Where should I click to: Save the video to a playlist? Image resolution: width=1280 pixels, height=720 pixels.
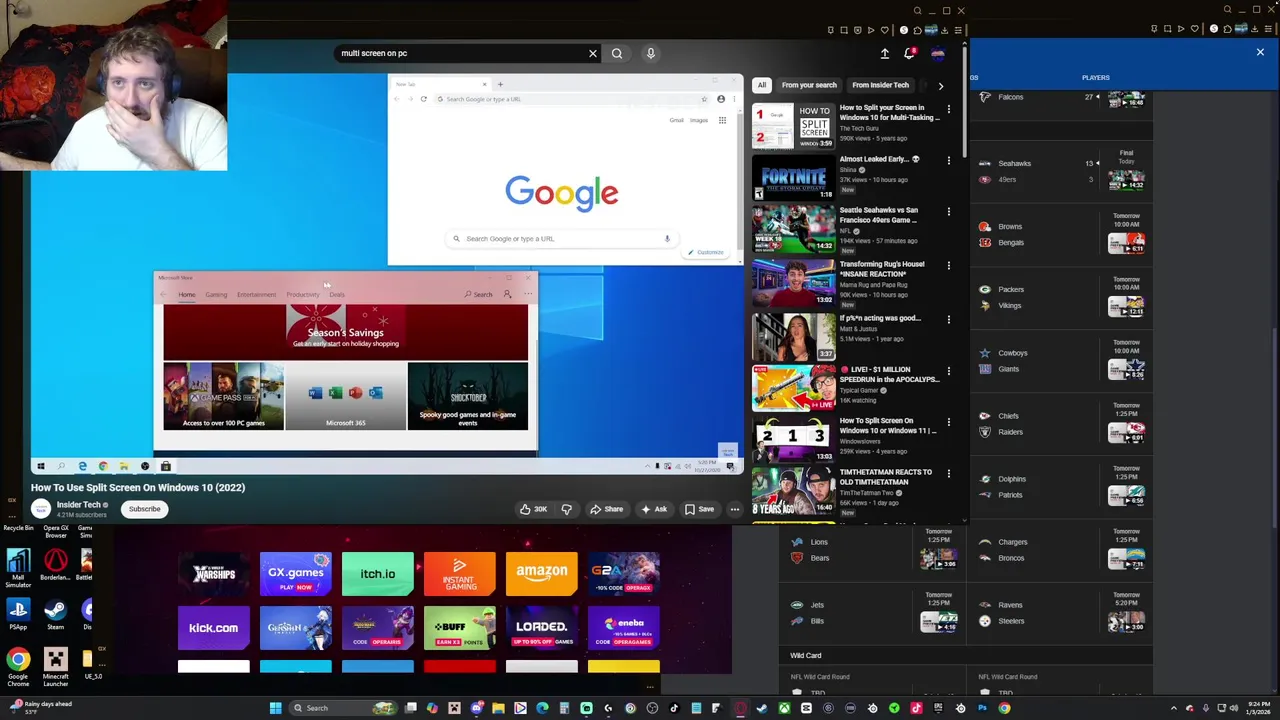699,509
